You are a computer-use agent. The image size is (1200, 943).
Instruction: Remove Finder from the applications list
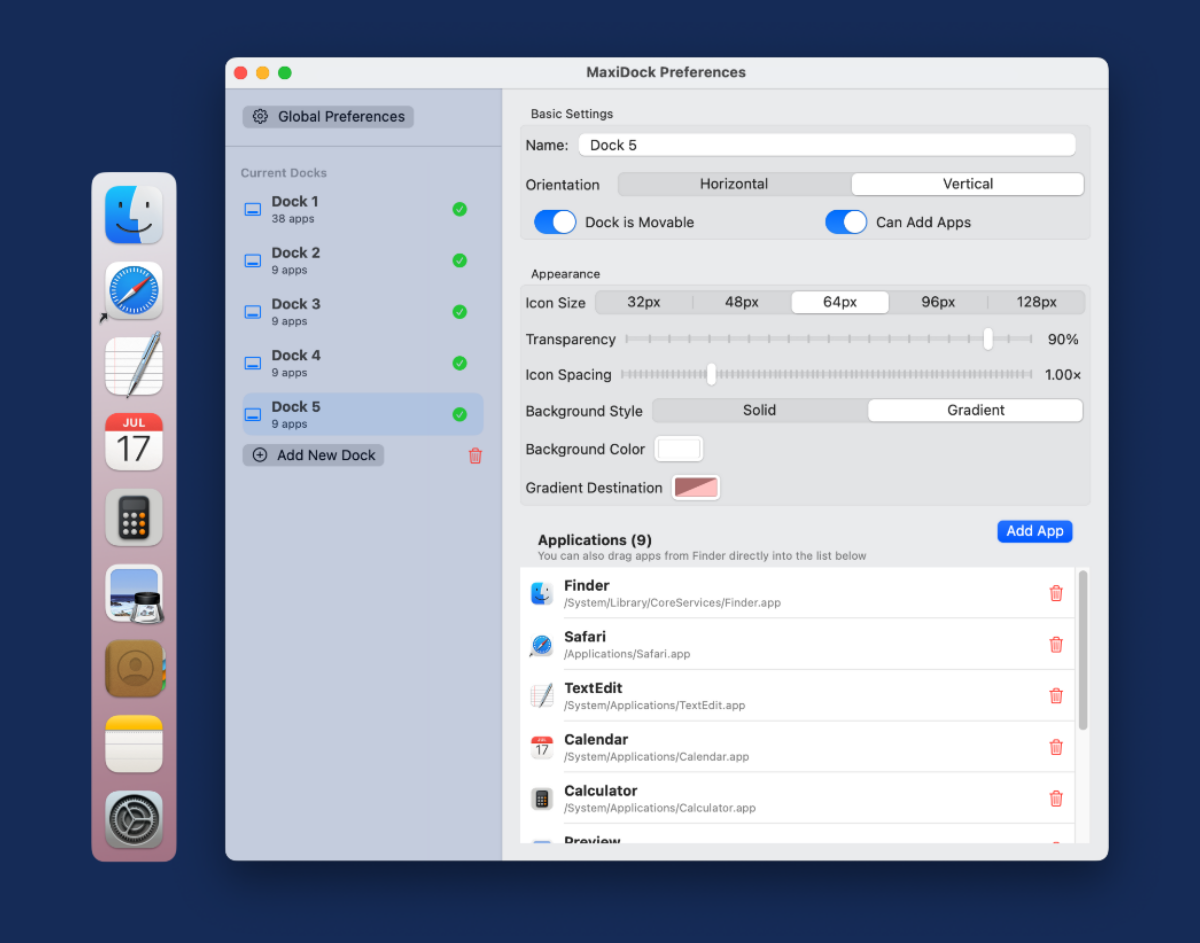click(x=1056, y=593)
